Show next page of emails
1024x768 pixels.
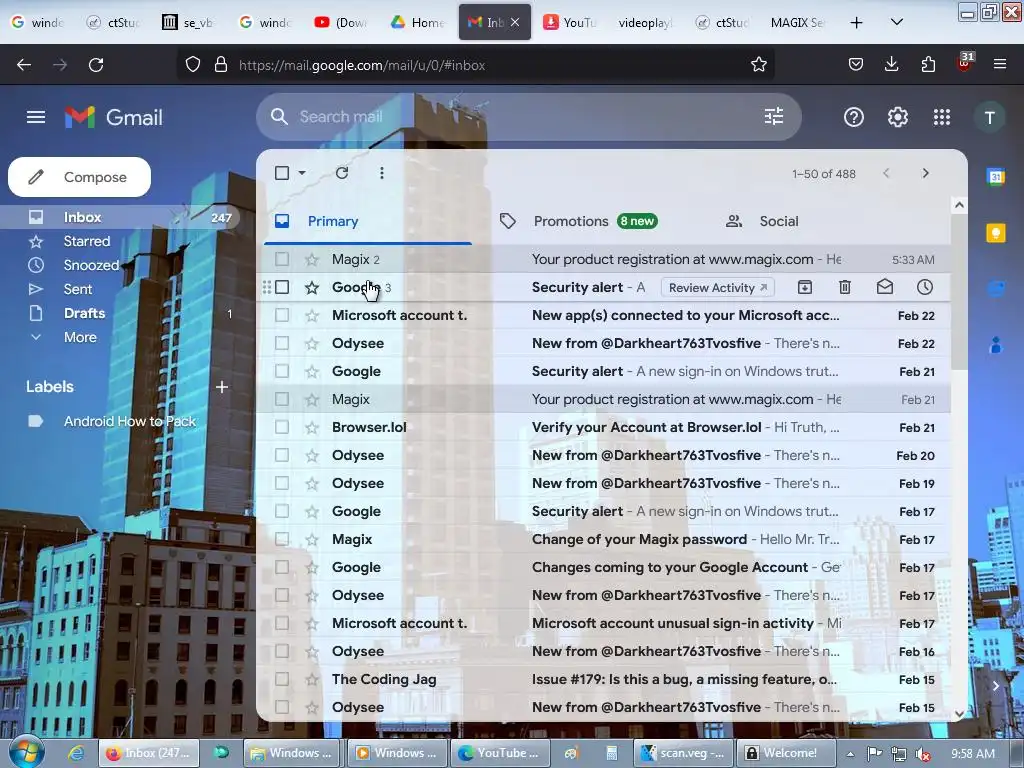click(x=925, y=173)
